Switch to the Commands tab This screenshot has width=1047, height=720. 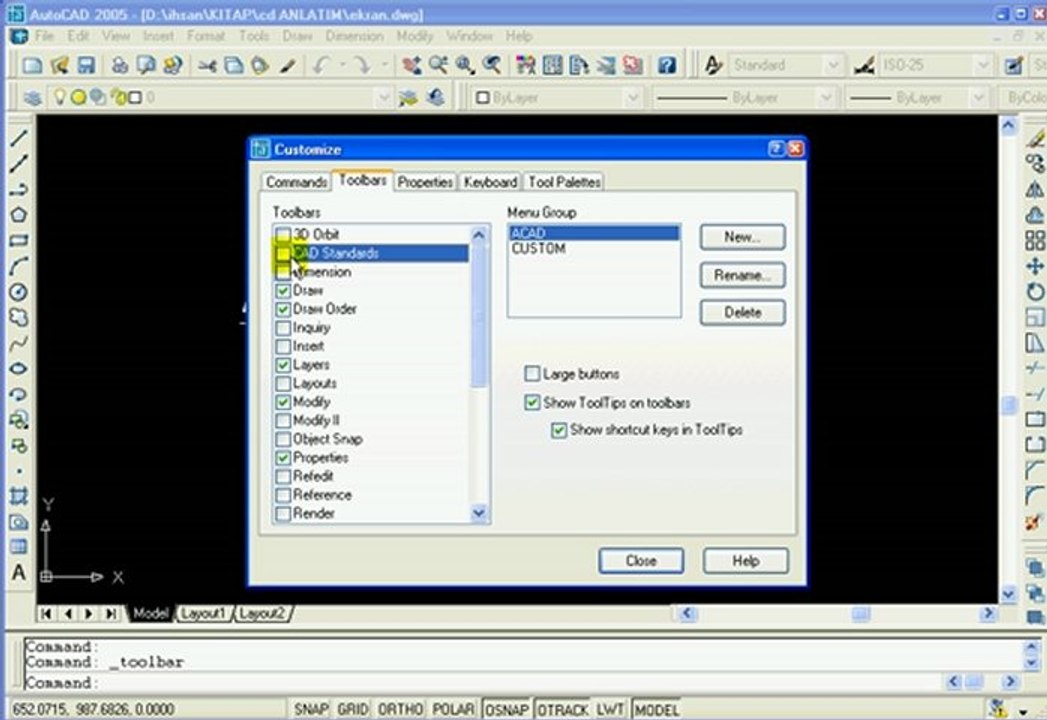click(x=296, y=182)
